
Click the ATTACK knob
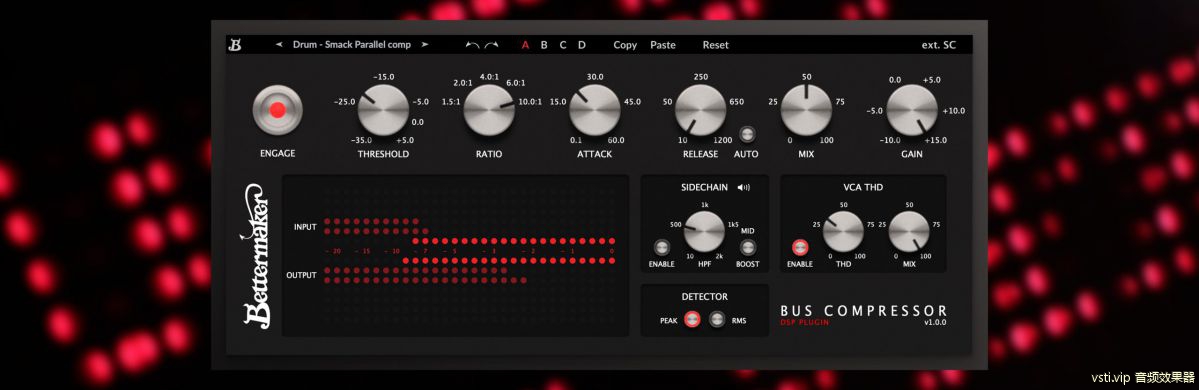(x=594, y=109)
